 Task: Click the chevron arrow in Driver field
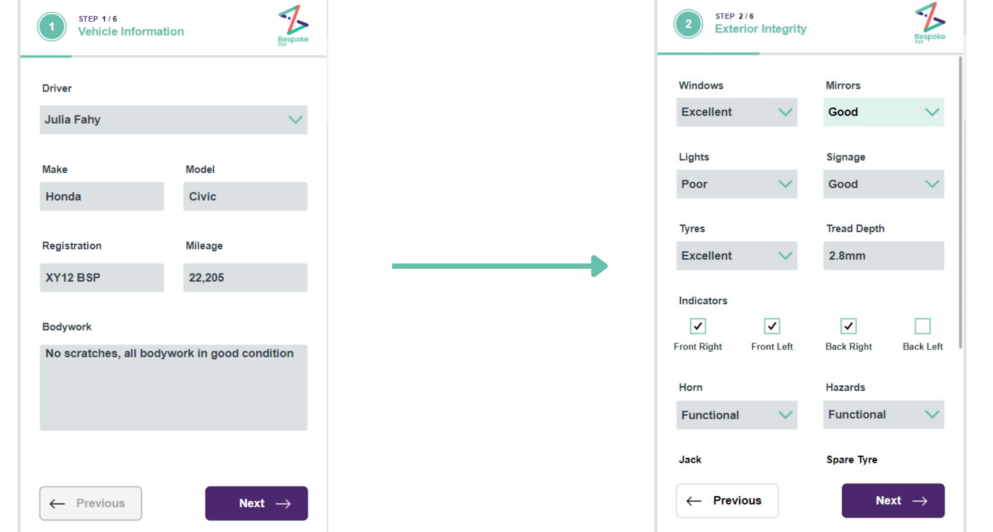(x=295, y=120)
